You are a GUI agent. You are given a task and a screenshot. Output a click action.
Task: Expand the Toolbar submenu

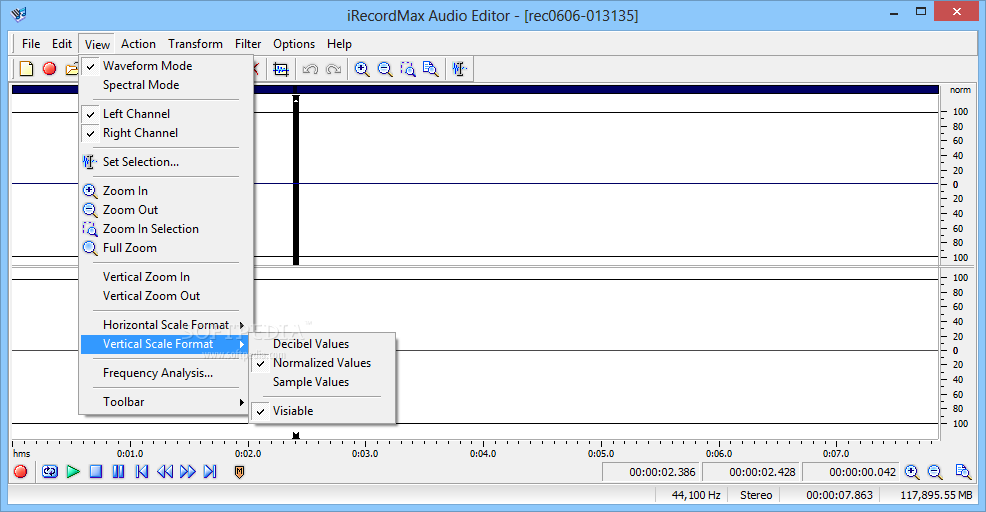[166, 402]
